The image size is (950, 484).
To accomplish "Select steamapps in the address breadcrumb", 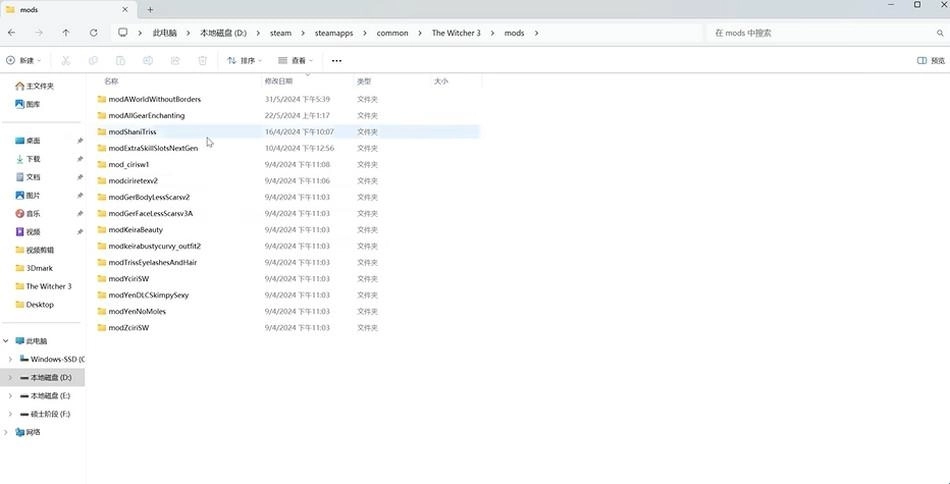I will [334, 33].
